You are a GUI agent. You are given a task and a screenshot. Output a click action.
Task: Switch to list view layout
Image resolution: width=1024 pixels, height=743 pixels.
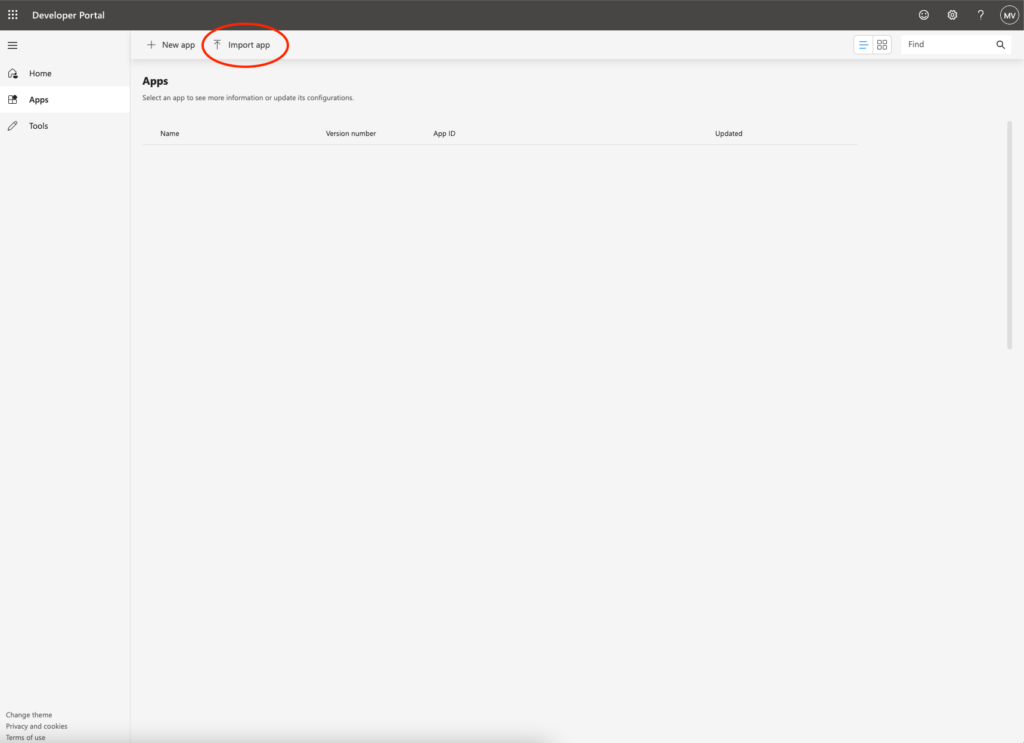[x=863, y=44]
